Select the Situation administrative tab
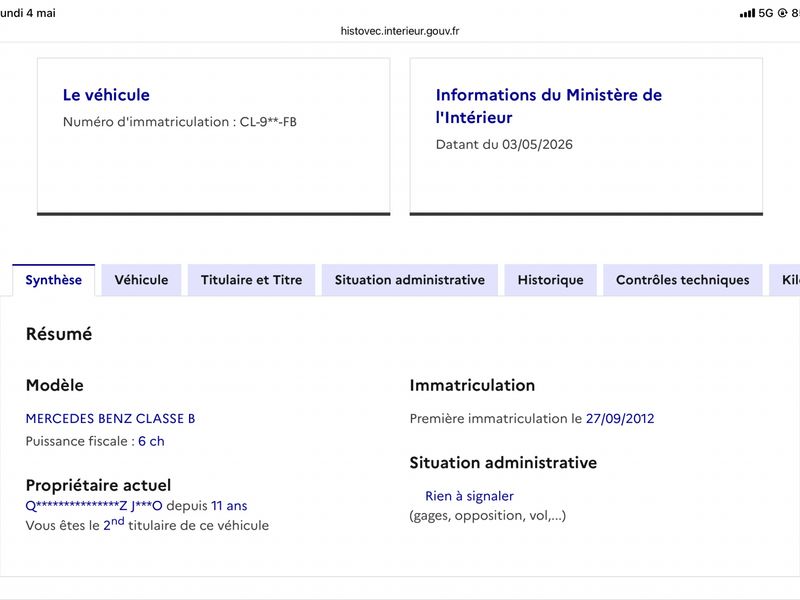The image size is (800, 600). coord(410,280)
